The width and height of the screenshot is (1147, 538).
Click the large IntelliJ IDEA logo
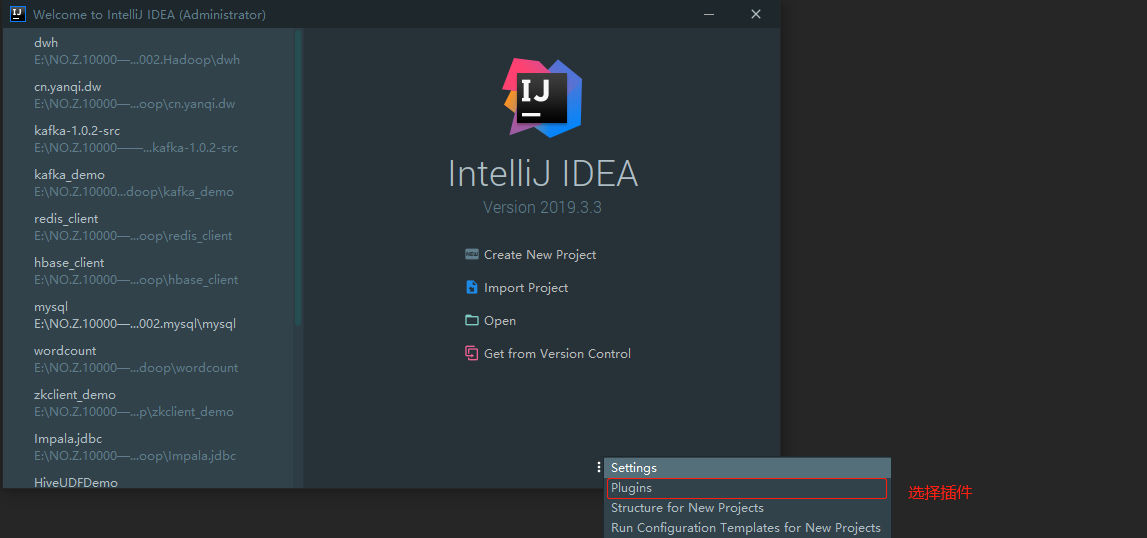pos(542,97)
